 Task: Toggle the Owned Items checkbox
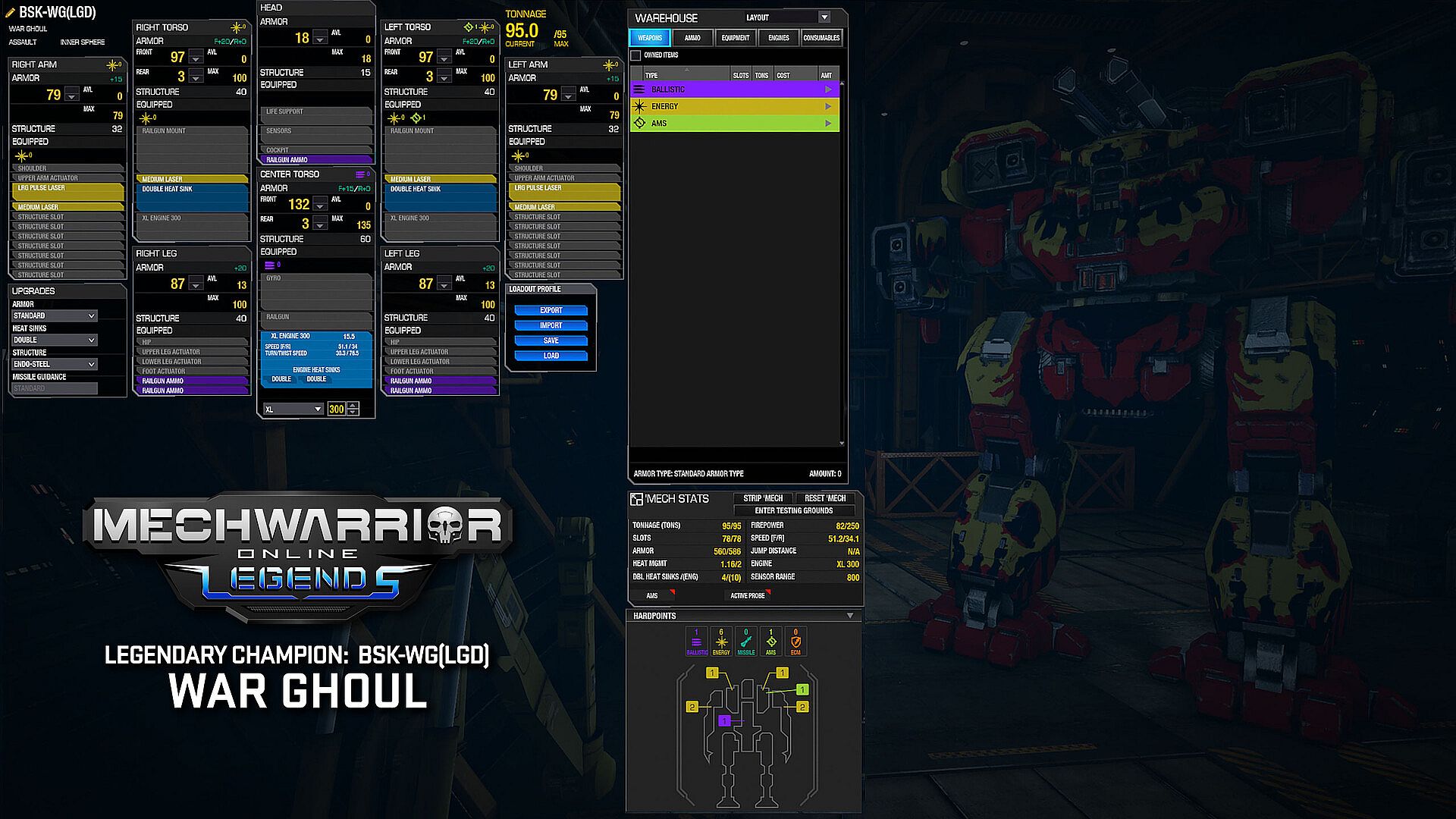[636, 55]
